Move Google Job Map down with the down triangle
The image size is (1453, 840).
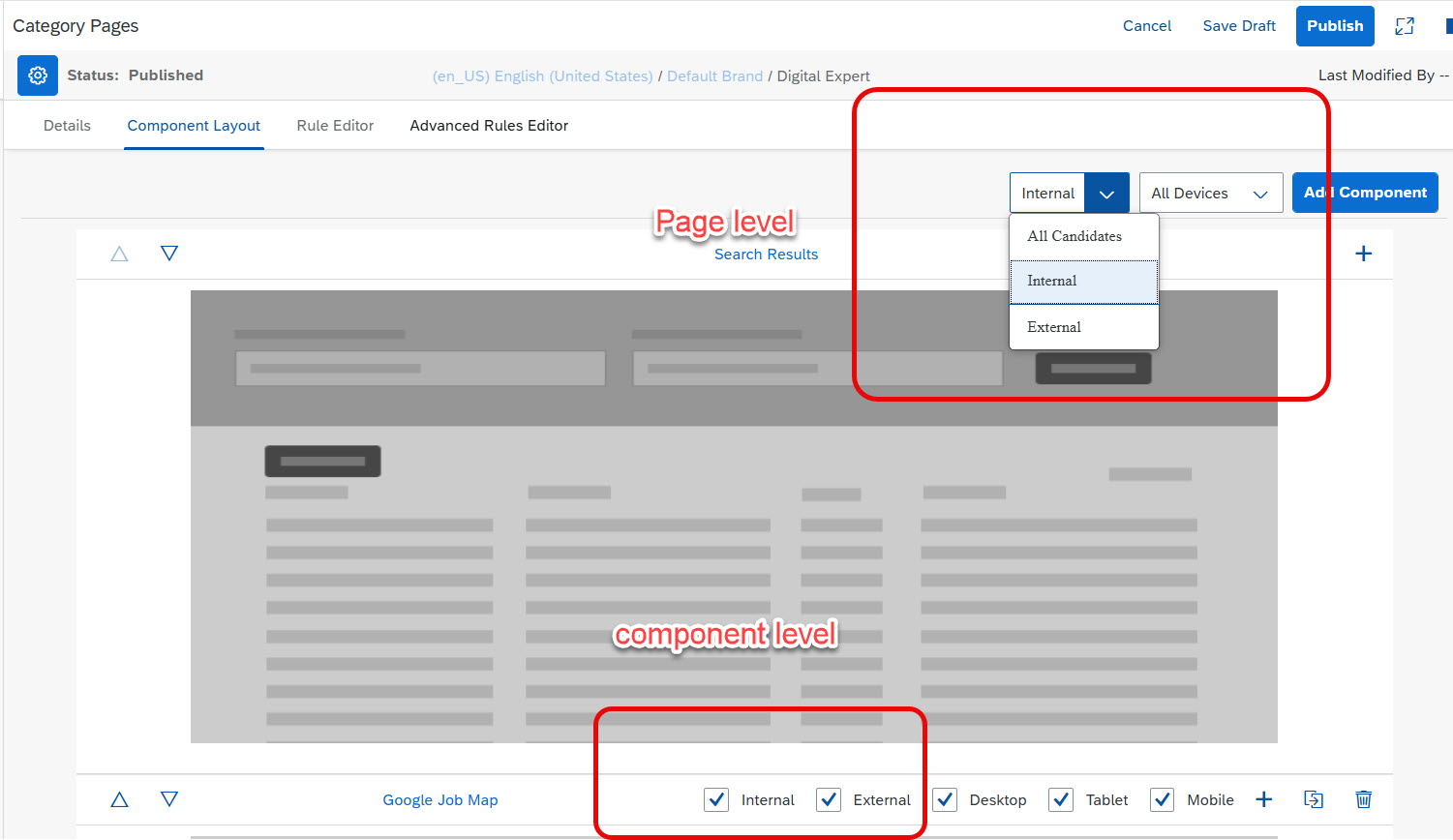pos(169,799)
